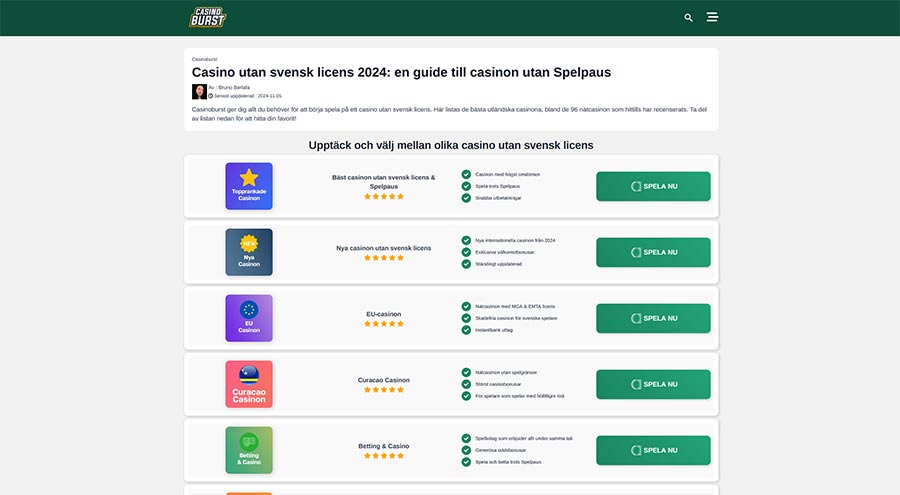Click author photo of Bruno Bertafa

click(x=199, y=92)
